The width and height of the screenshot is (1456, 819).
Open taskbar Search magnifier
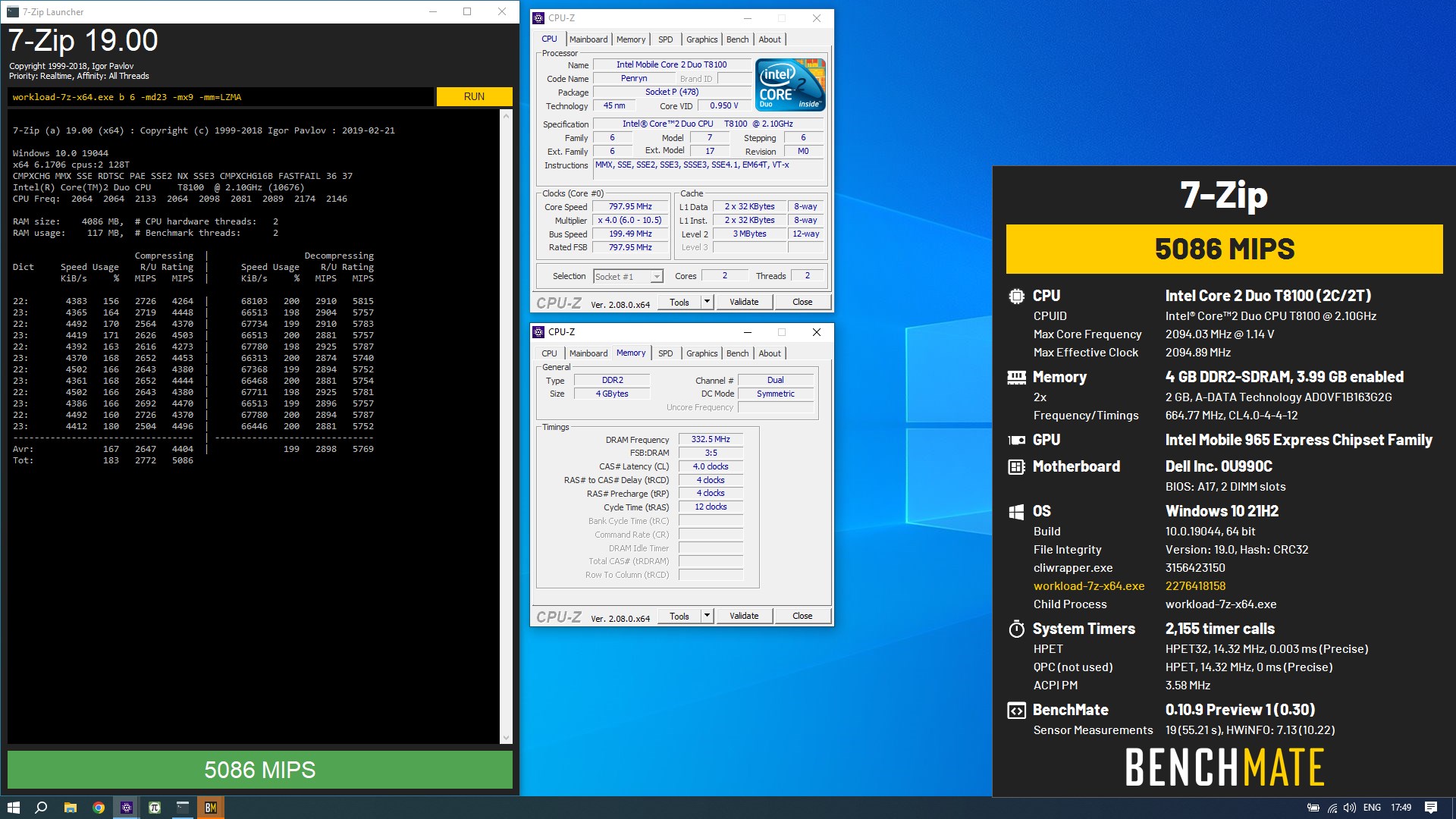tap(41, 808)
